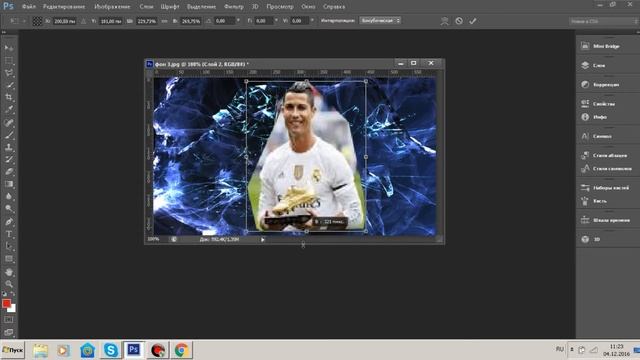Select the Lasso tool
This screenshot has height=360, width=640.
click(x=9, y=73)
